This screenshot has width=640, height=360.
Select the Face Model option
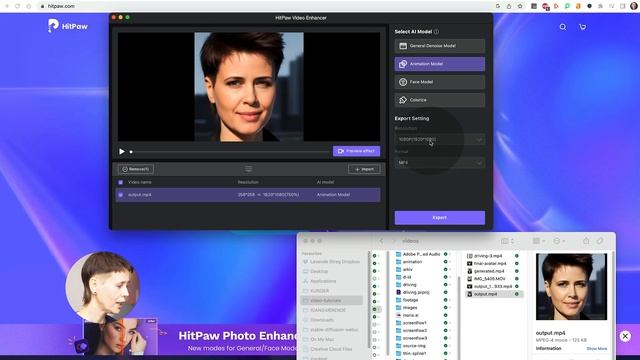pyautogui.click(x=440, y=82)
